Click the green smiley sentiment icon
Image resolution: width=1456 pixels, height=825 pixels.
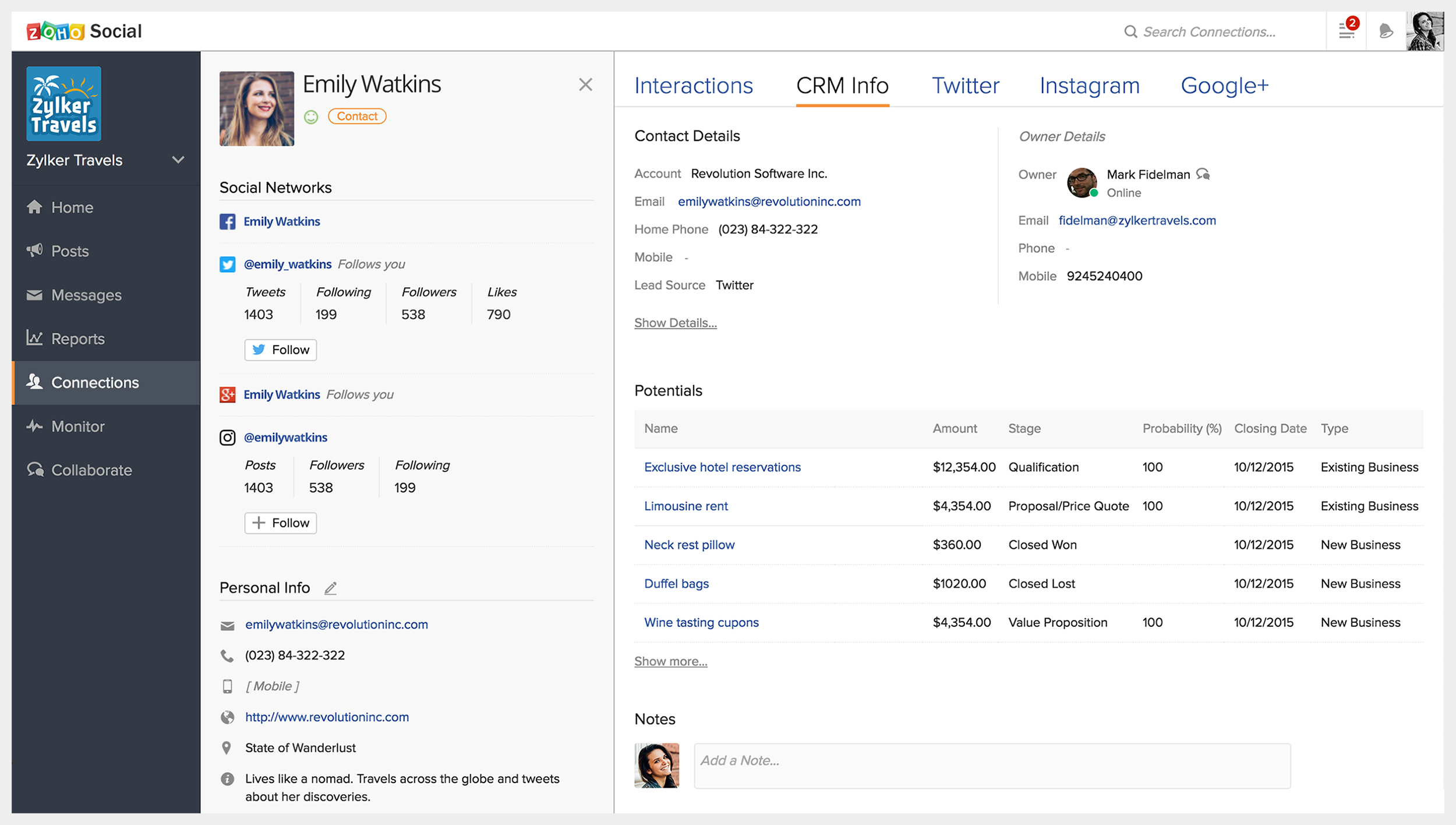point(311,117)
